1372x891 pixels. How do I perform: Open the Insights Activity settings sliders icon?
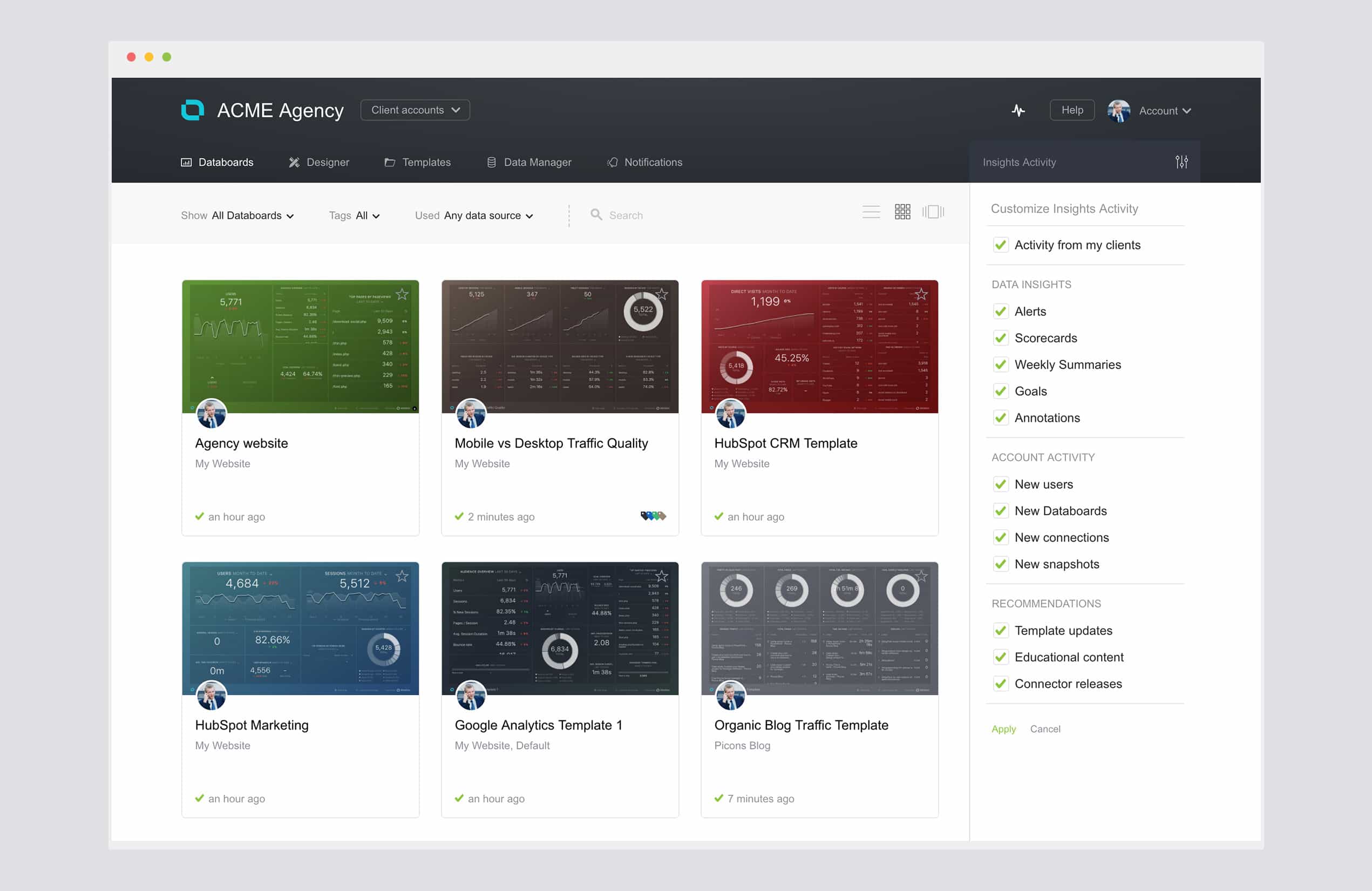[x=1181, y=162]
